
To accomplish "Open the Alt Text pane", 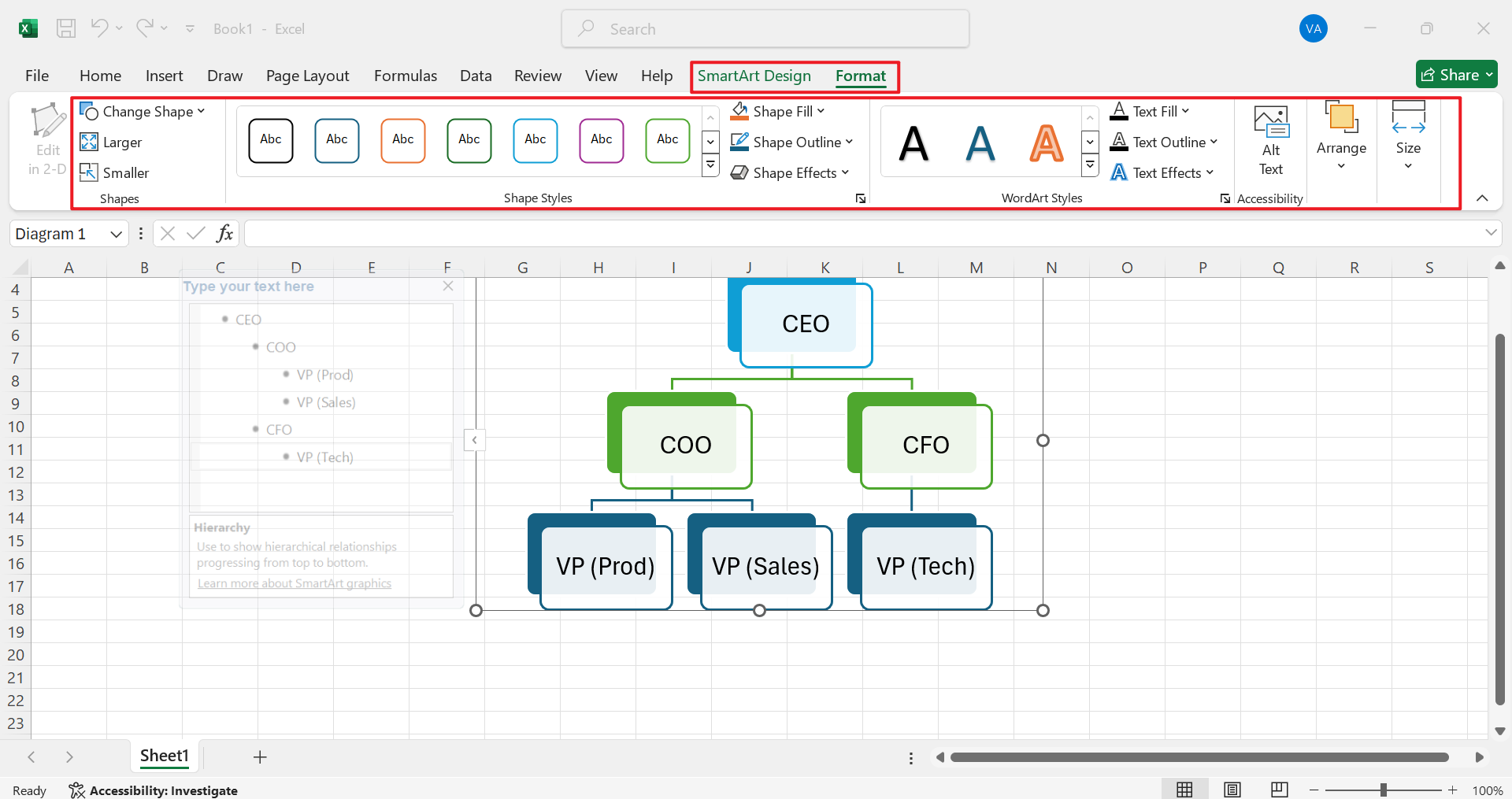I will pyautogui.click(x=1269, y=140).
